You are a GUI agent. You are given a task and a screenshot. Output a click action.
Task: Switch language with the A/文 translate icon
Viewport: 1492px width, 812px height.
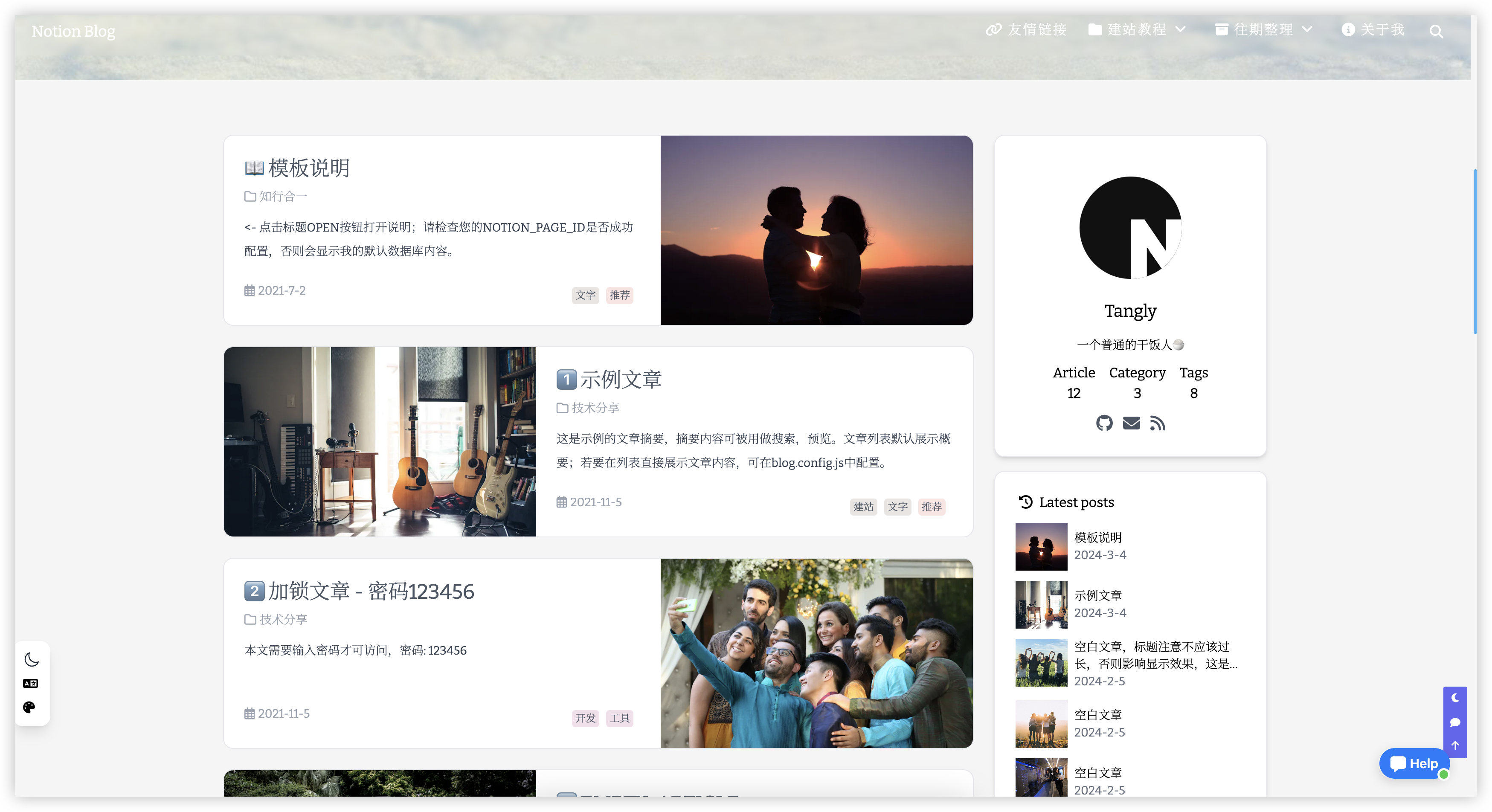tap(31, 684)
